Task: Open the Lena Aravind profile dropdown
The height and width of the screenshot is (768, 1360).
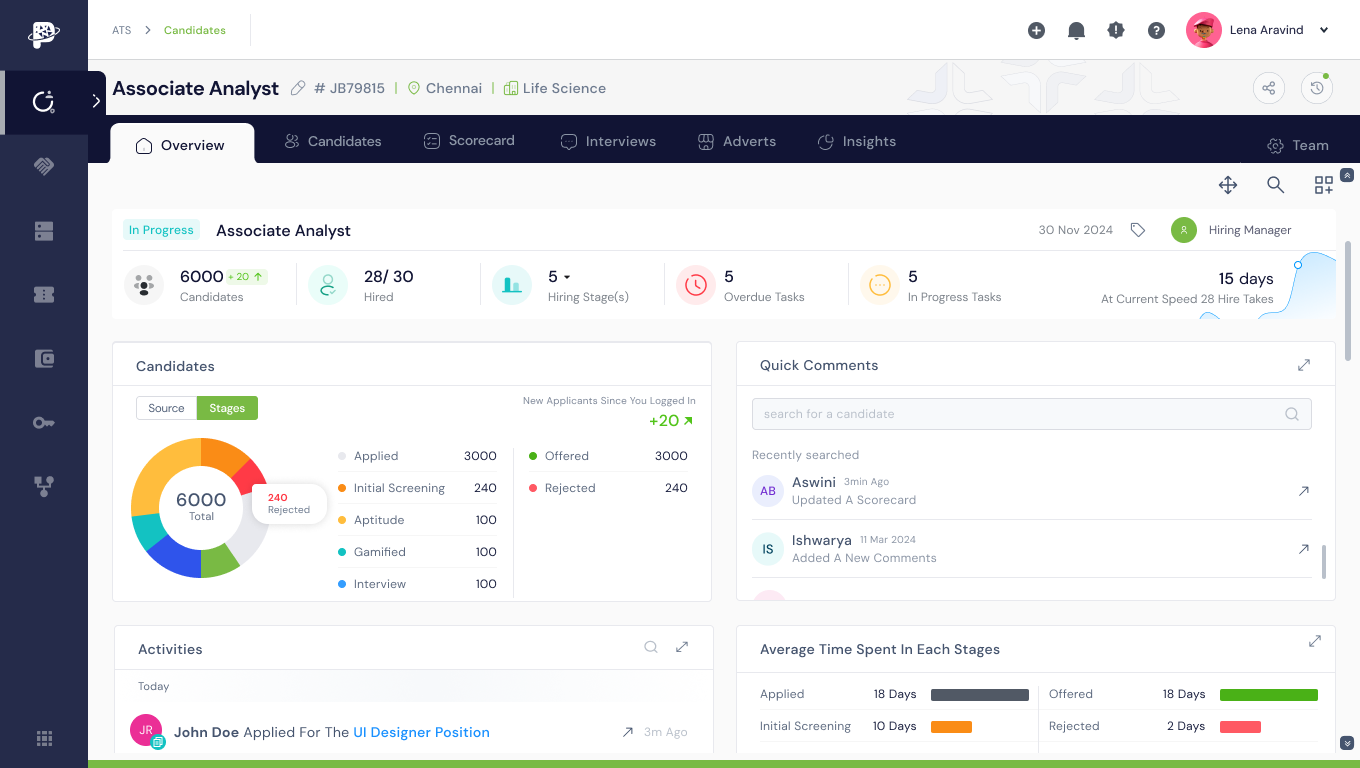Action: (x=1324, y=30)
